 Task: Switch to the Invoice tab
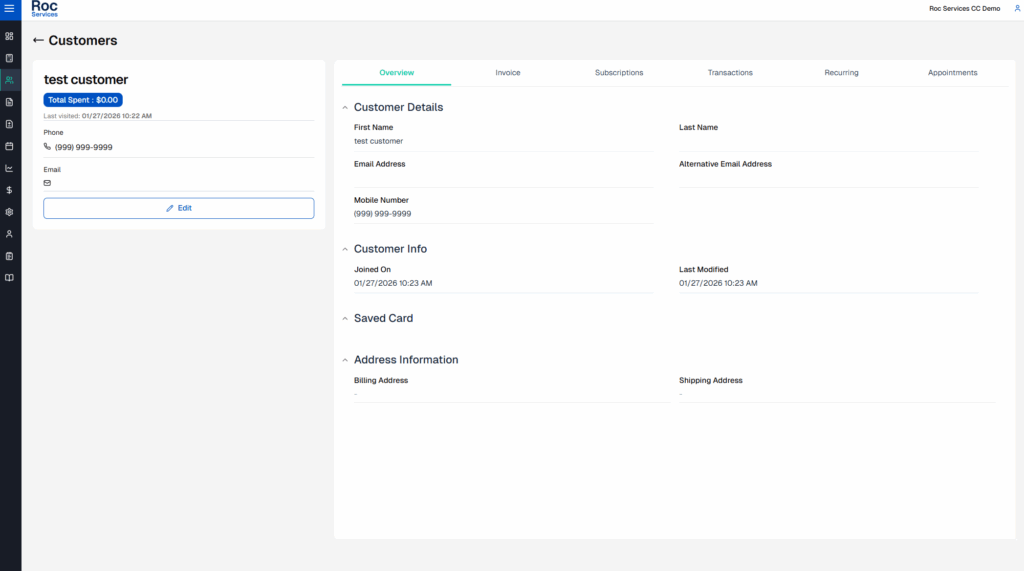coord(508,73)
